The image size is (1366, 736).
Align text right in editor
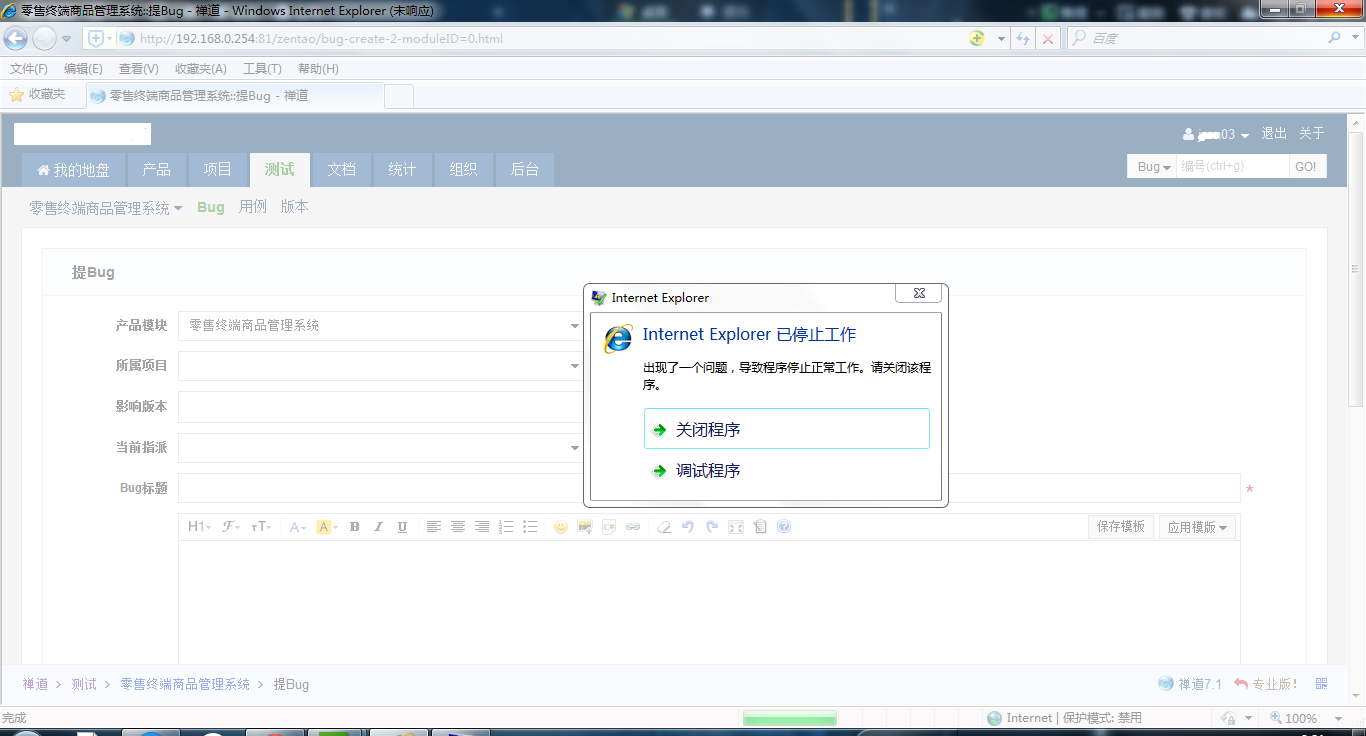482,527
